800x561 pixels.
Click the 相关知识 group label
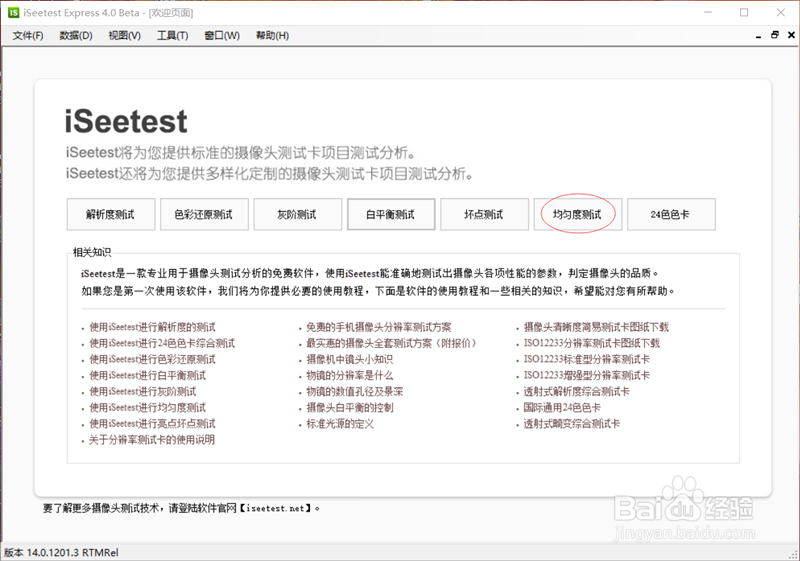(92, 252)
